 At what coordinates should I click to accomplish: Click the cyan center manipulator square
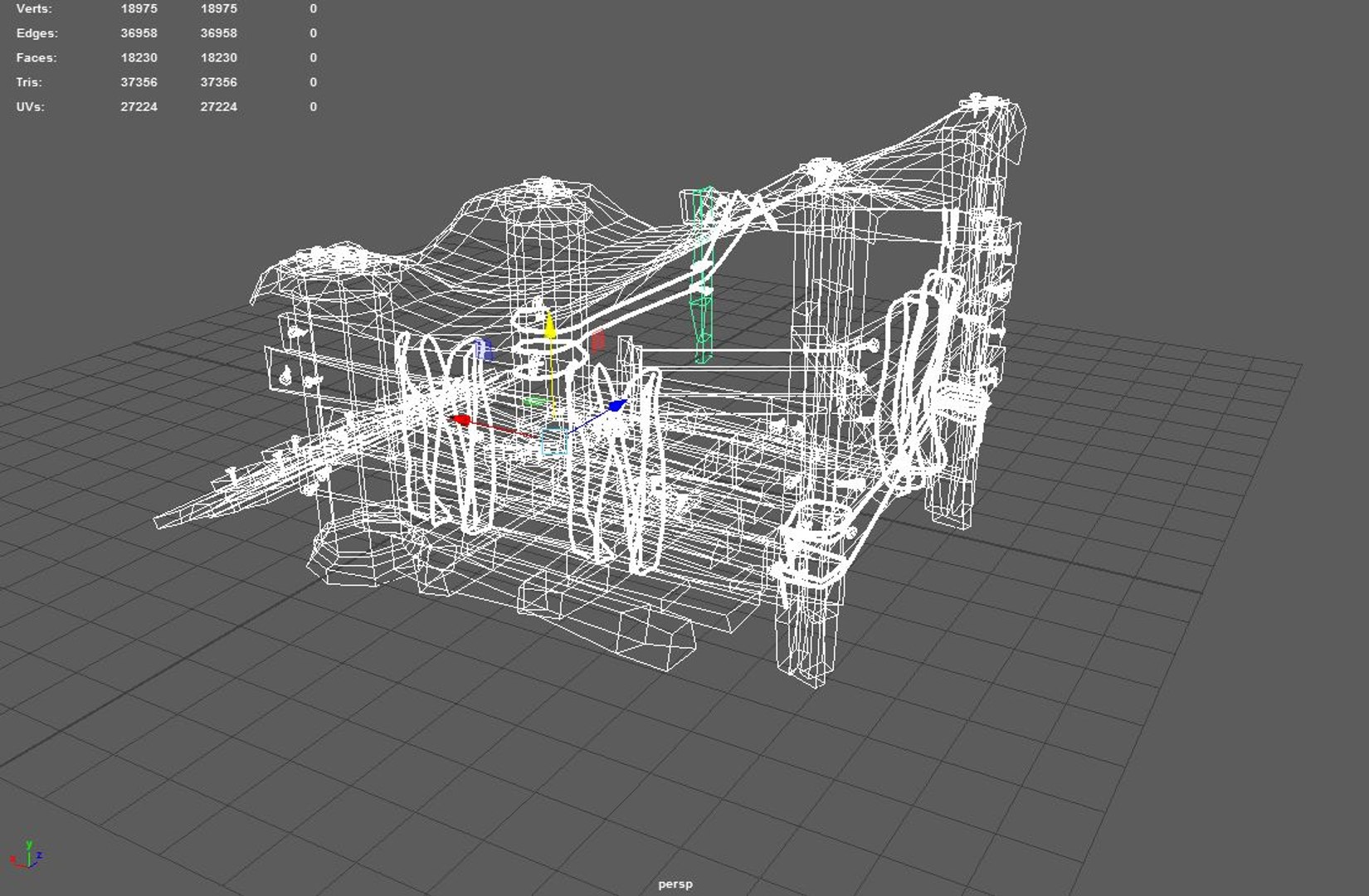click(x=554, y=441)
